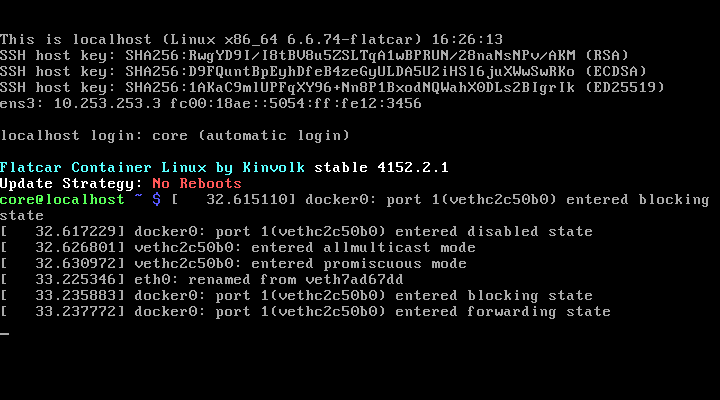Click the ens3 interface name
The image size is (720, 400).
16,103
